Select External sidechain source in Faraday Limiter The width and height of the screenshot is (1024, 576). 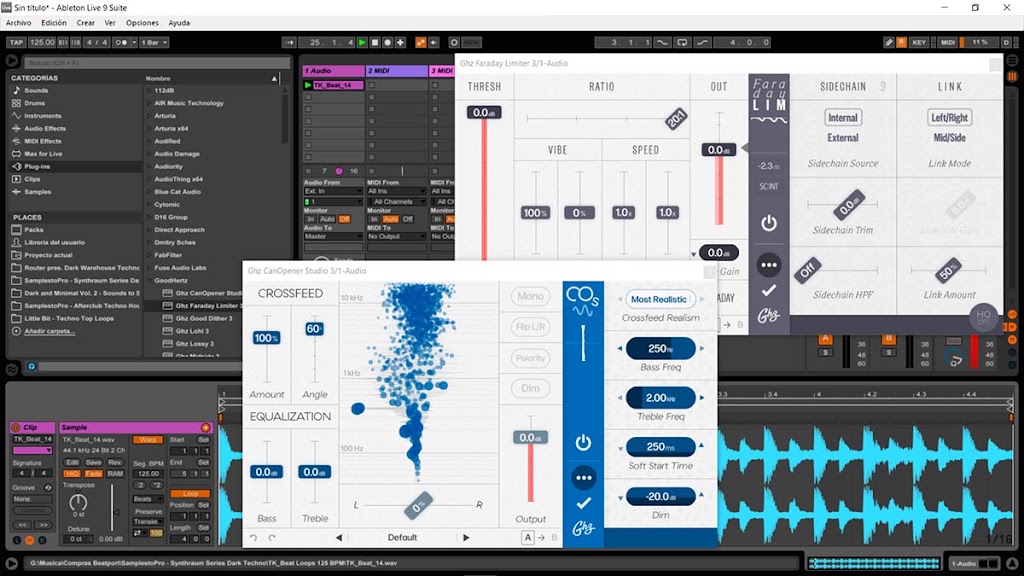[x=842, y=138]
